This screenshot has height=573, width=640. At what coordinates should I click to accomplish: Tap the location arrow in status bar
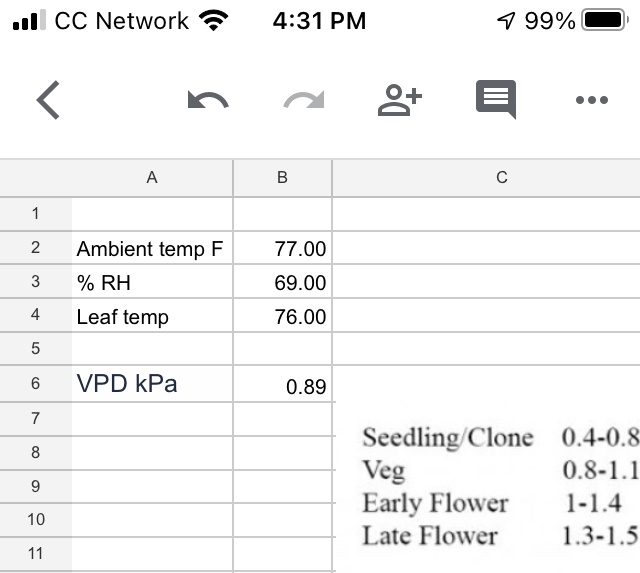pyautogui.click(x=506, y=20)
